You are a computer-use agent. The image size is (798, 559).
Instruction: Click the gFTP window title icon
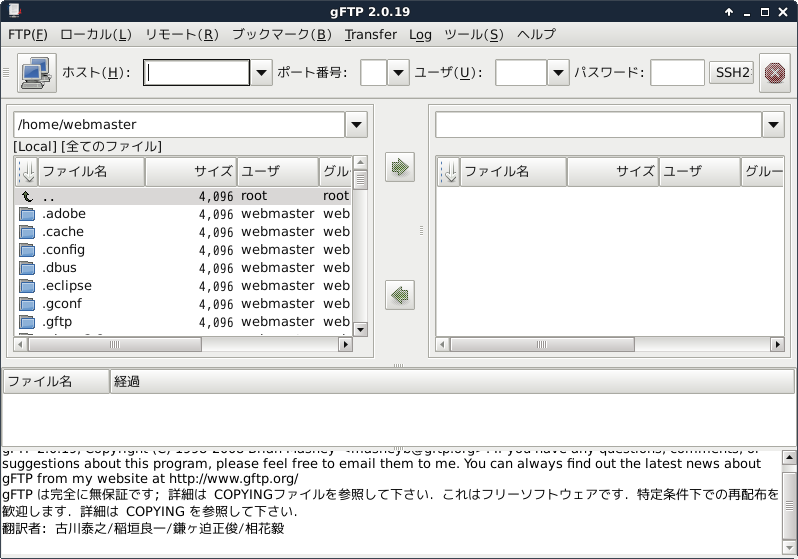tap(14, 10)
